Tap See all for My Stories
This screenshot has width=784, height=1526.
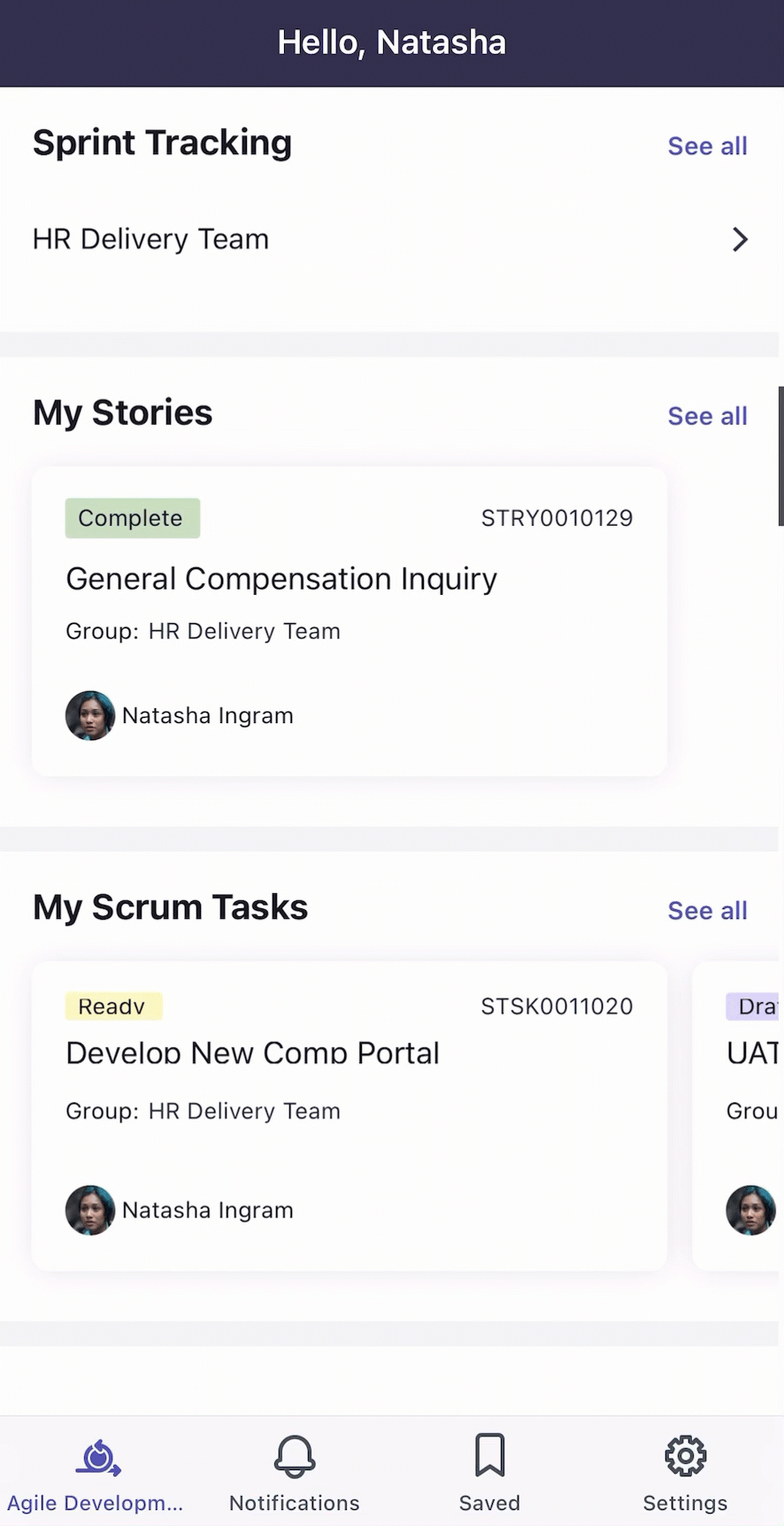707,416
